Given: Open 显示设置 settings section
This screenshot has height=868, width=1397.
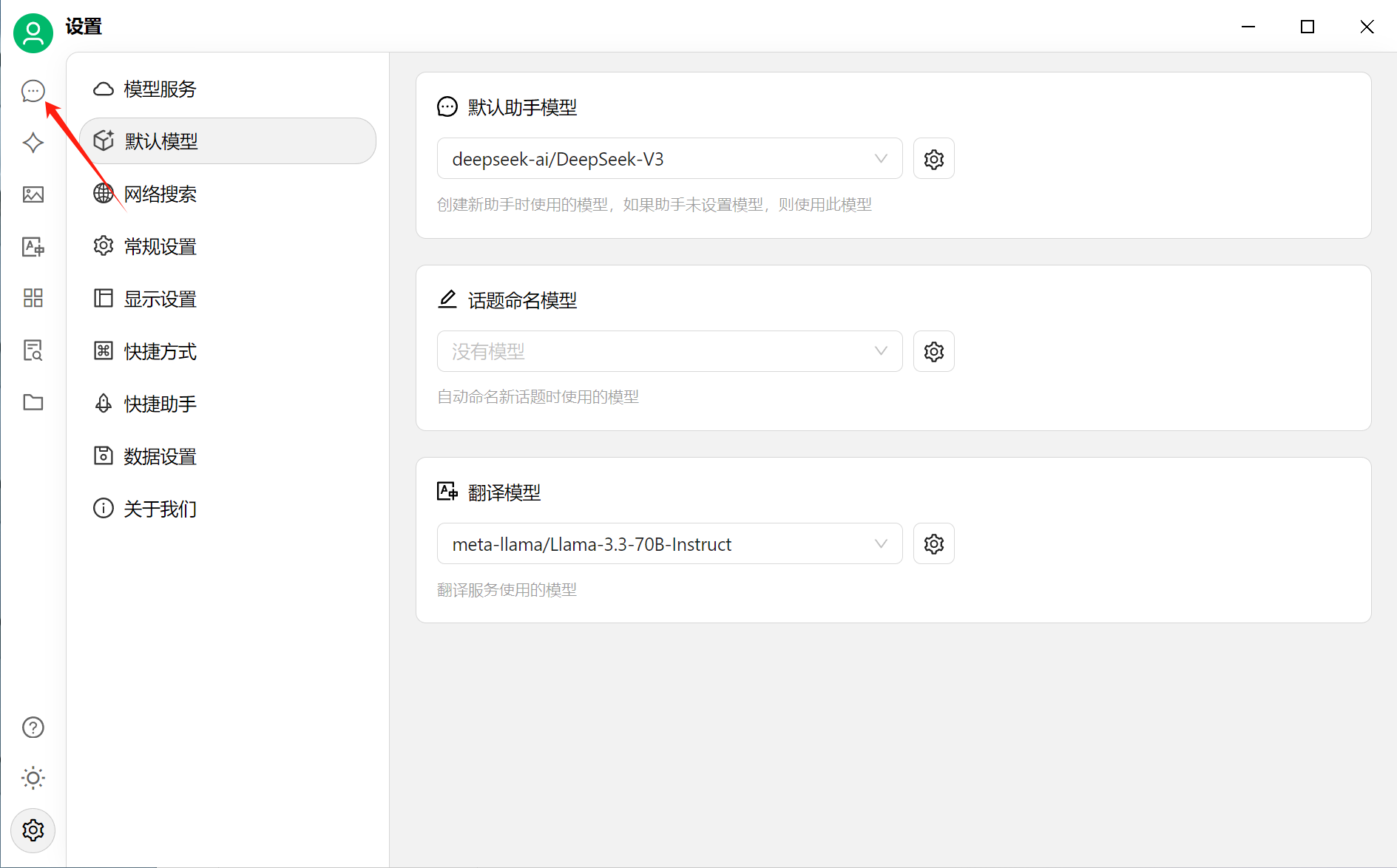Looking at the screenshot, I should (x=228, y=299).
